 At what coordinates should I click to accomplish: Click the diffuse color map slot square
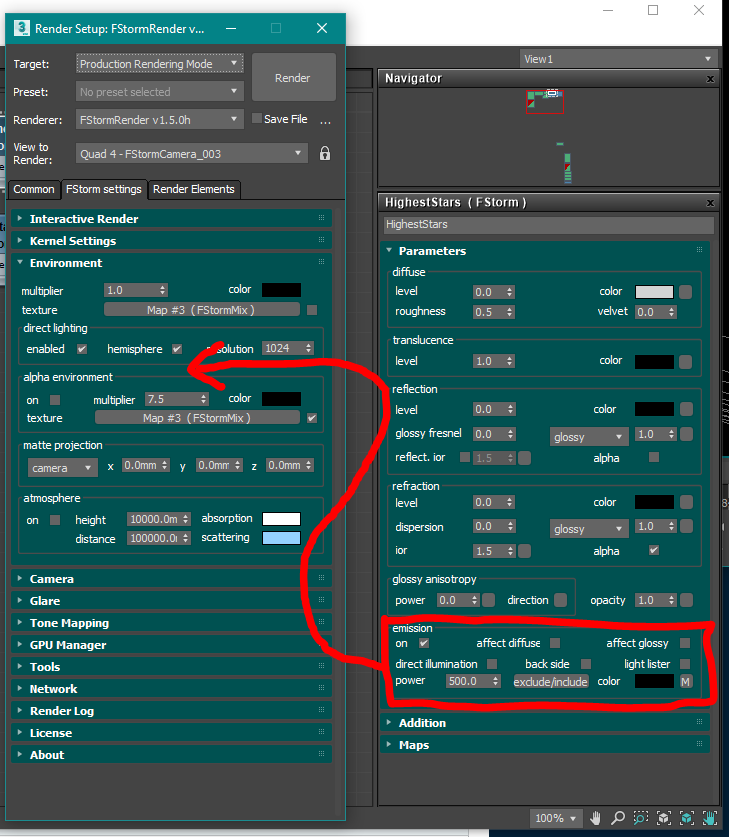point(686,292)
